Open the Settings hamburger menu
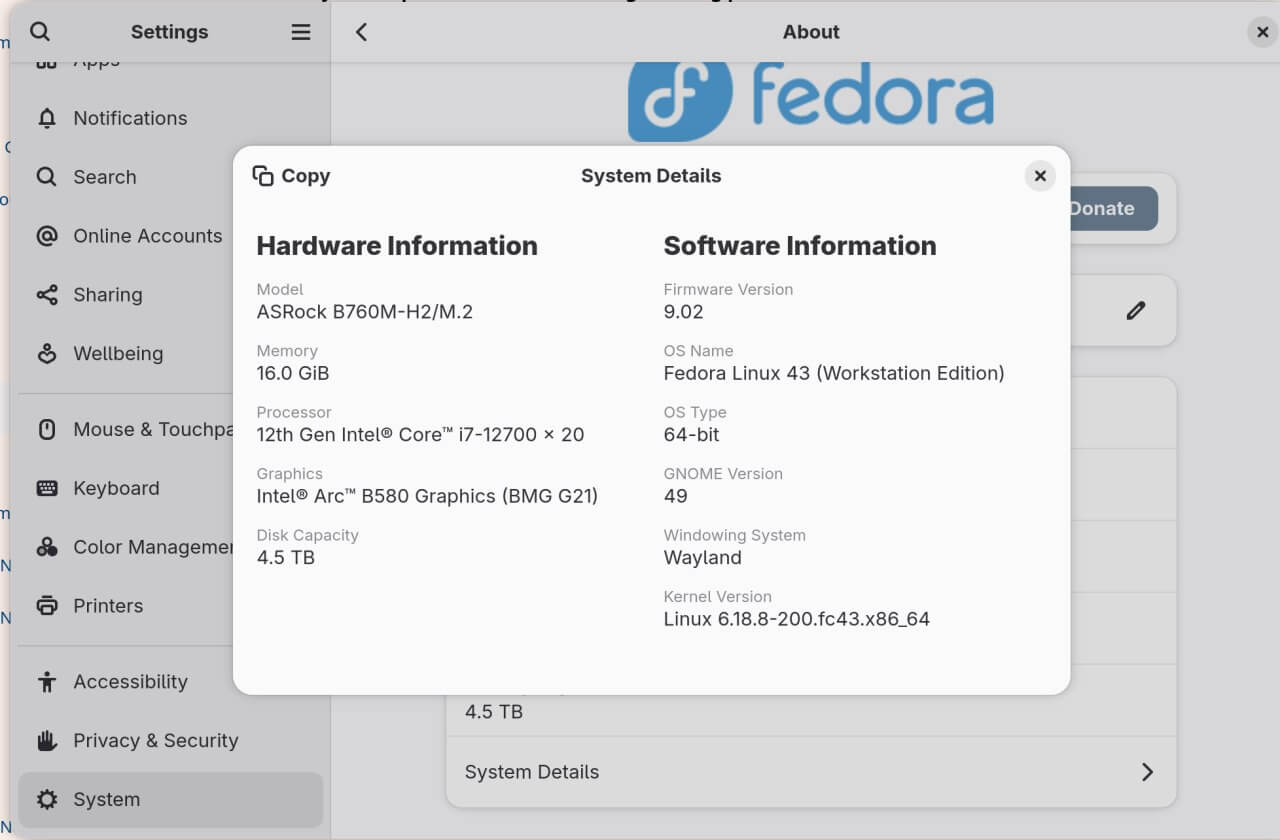 pyautogui.click(x=301, y=32)
